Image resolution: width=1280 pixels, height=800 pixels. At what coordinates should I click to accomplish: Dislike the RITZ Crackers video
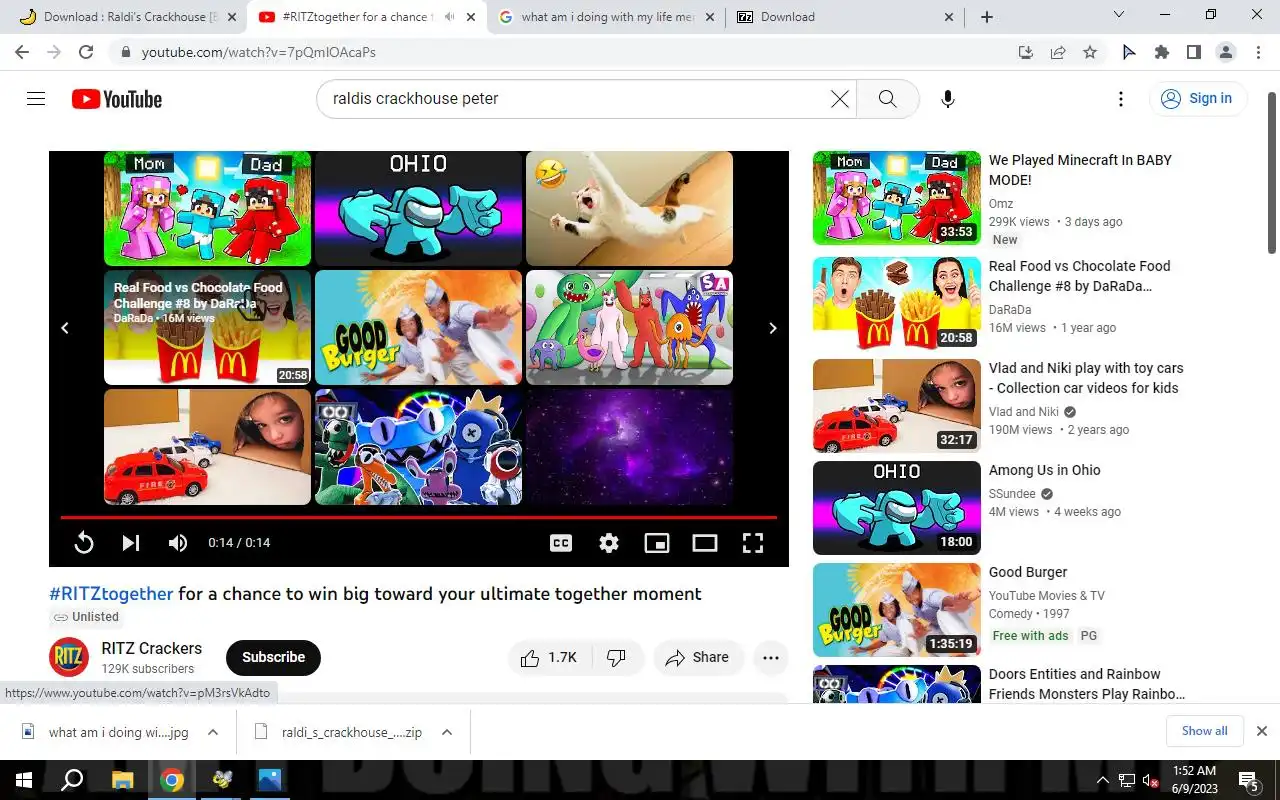617,657
